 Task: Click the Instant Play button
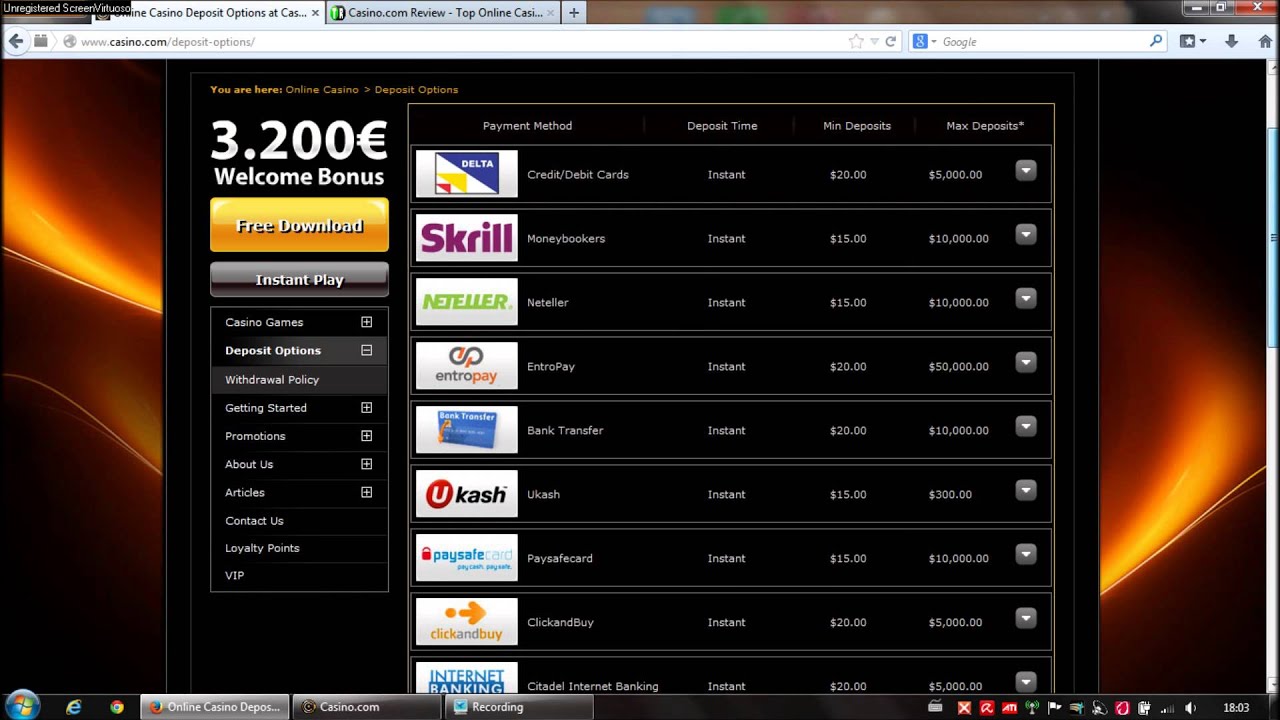[299, 280]
